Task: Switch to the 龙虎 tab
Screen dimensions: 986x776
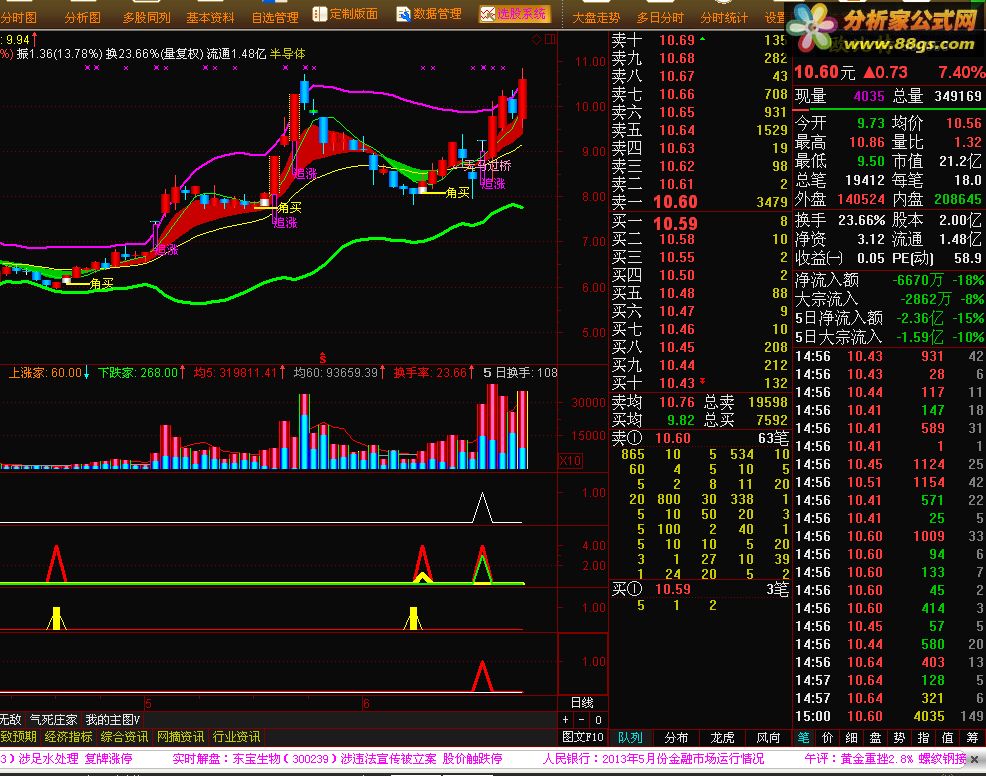Action: 722,738
